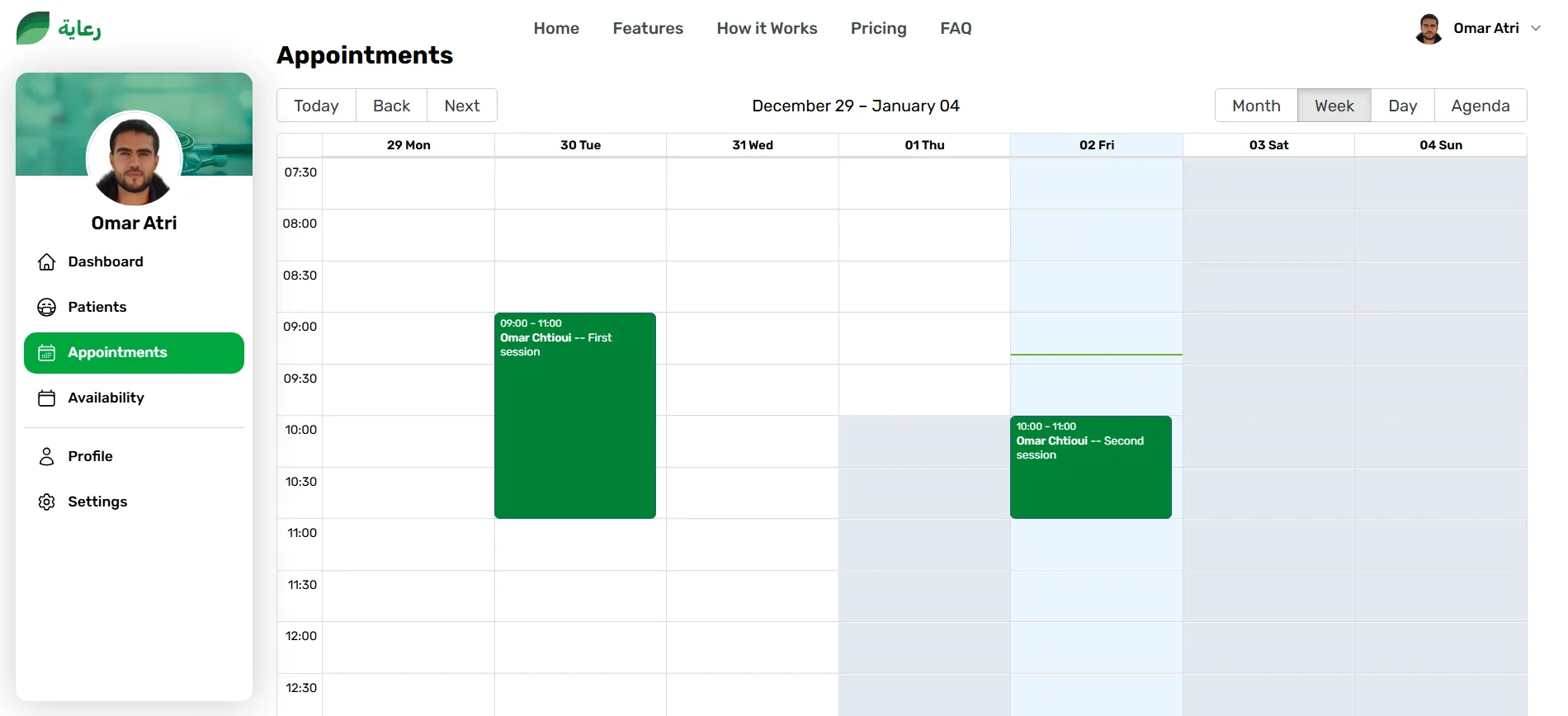Click the green leaf logo
Image resolution: width=1568 pixels, height=716 pixels.
coord(33,28)
